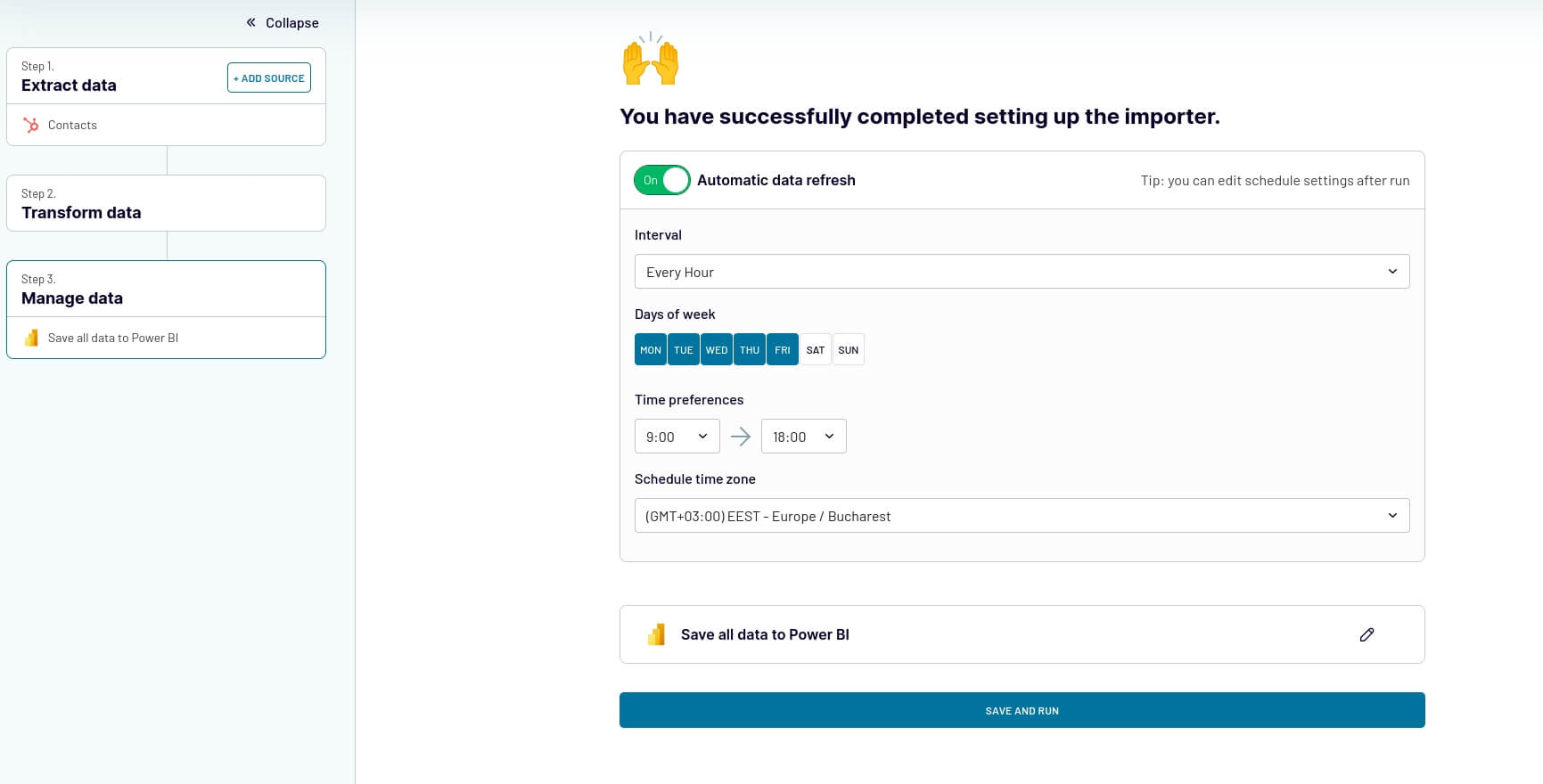Click the arrow icon between time preferences

coord(741,436)
